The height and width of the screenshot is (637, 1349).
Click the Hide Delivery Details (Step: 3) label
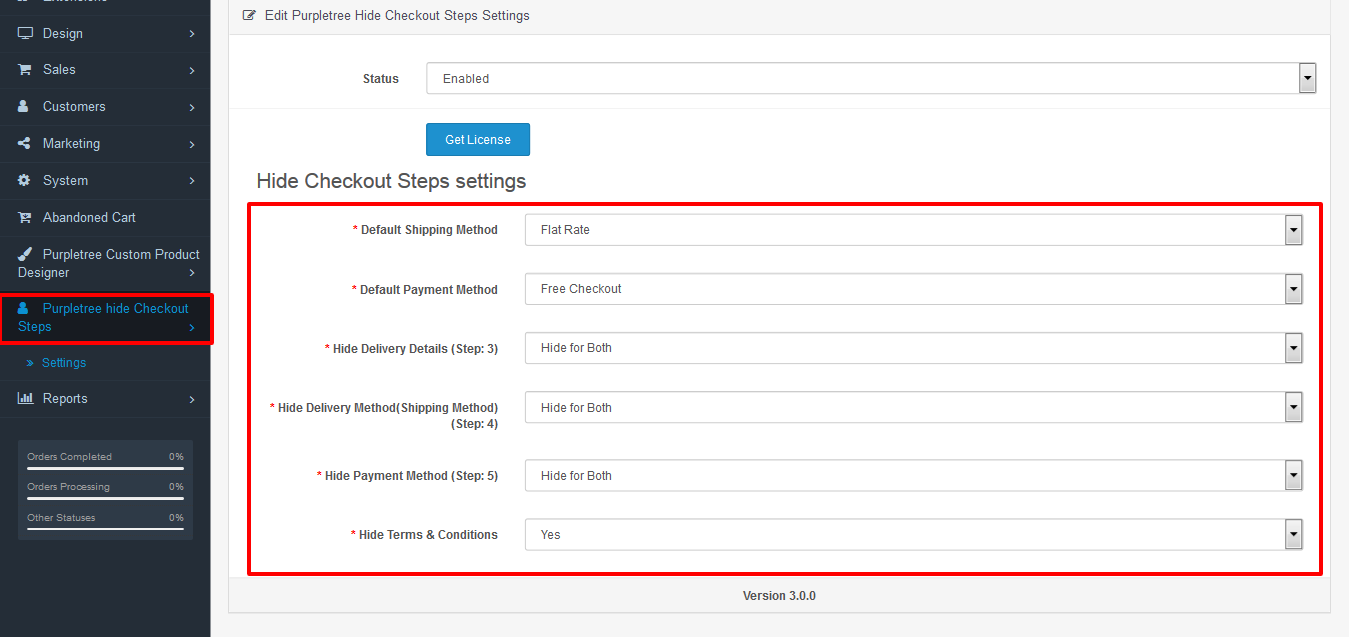[415, 349]
